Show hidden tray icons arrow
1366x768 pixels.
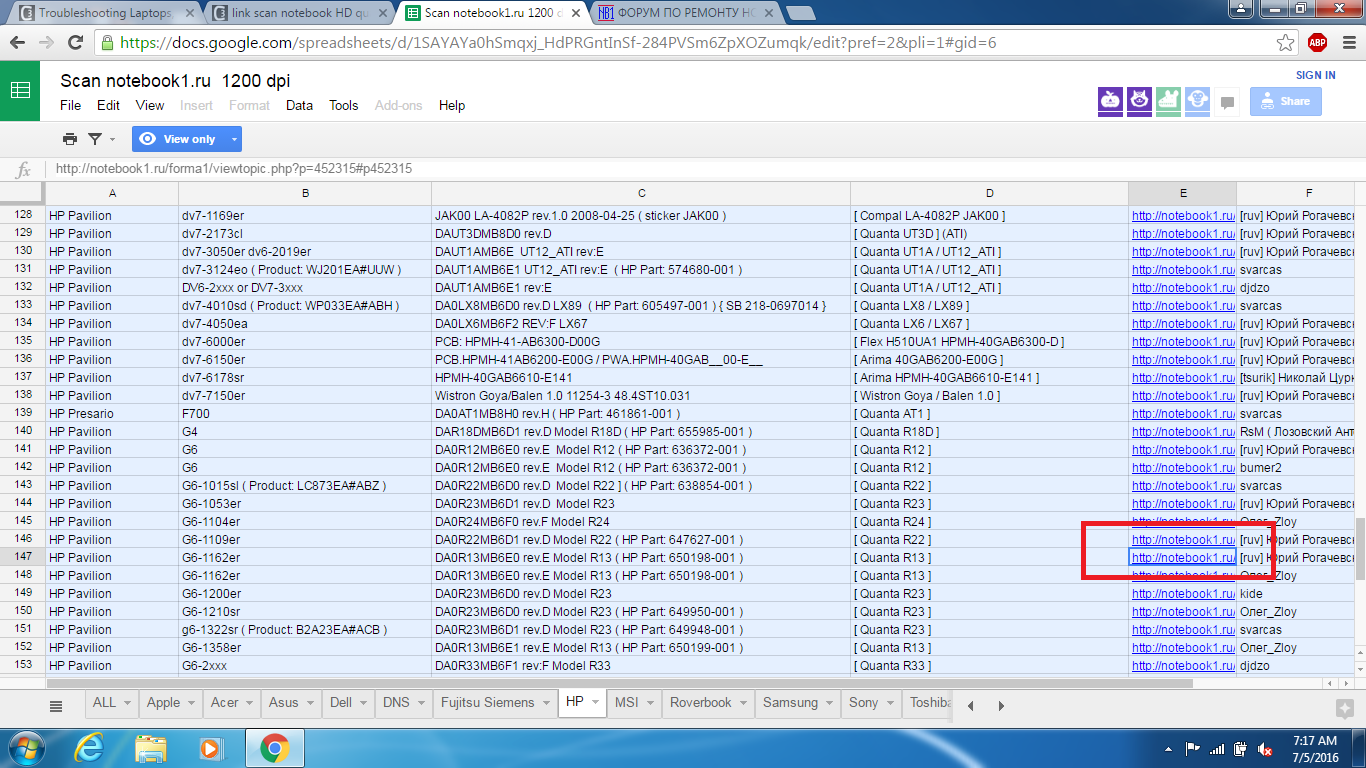(x=1168, y=749)
